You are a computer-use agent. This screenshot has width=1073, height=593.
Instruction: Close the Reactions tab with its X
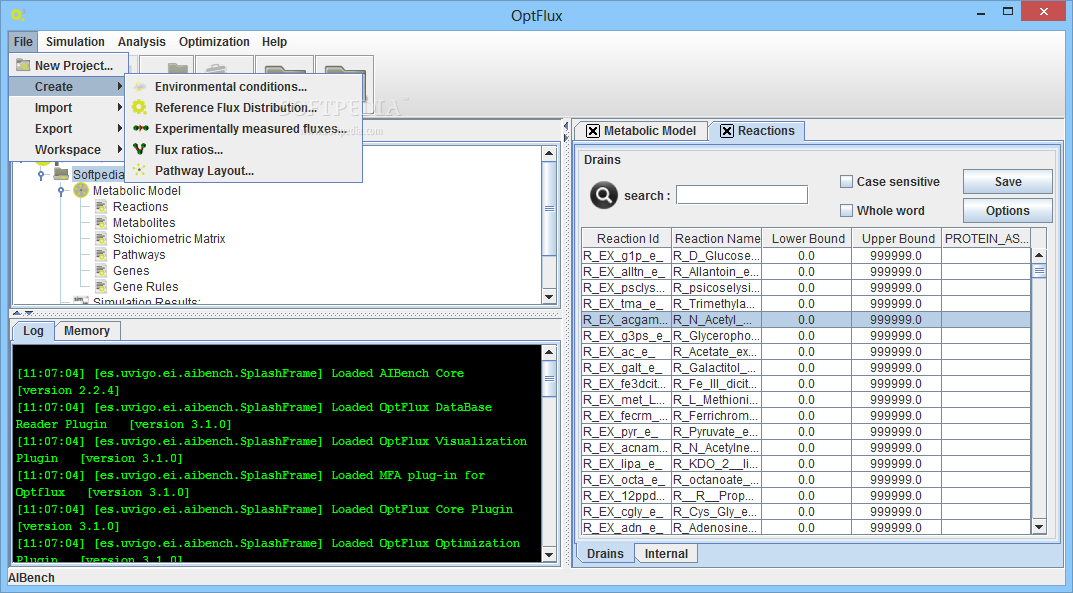(727, 131)
